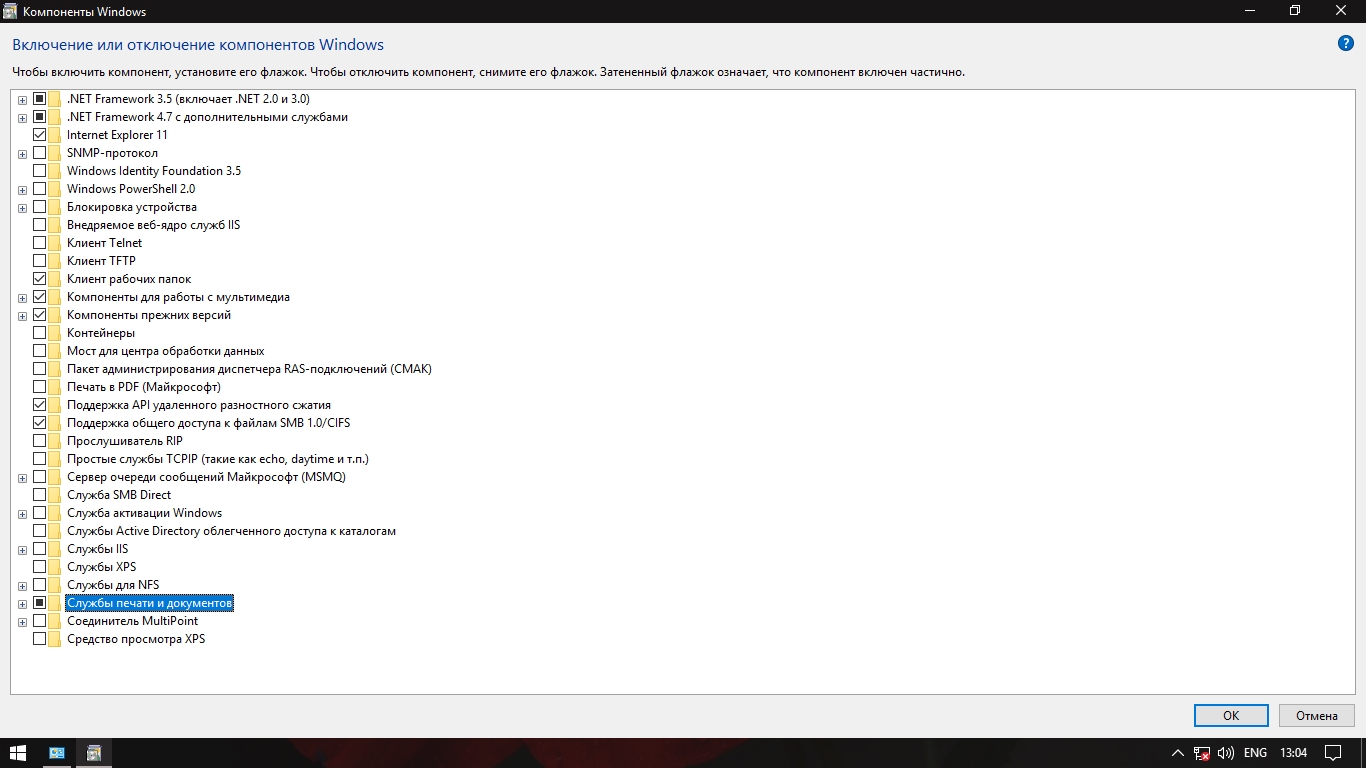1366x768 pixels.
Task: Select Мост для центра обработки данных
Action: pyautogui.click(x=165, y=351)
